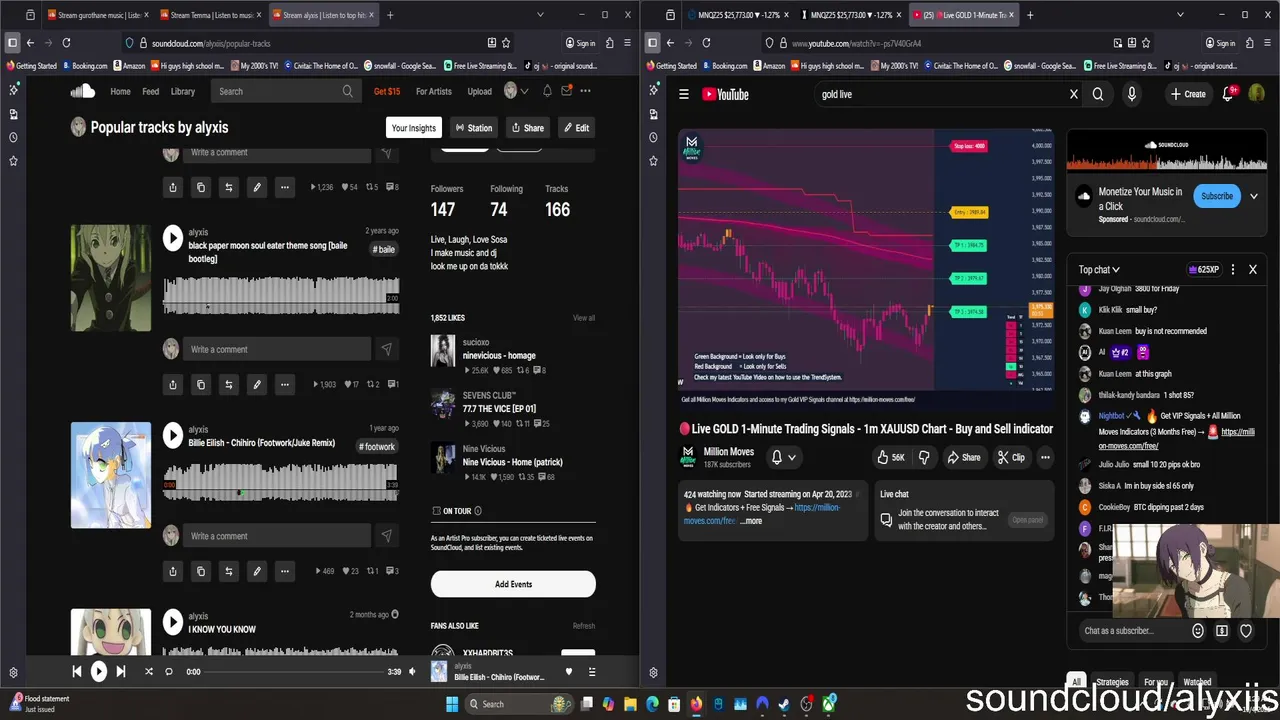Share the black paper moon track
This screenshot has height=720, width=1280.
[173, 384]
